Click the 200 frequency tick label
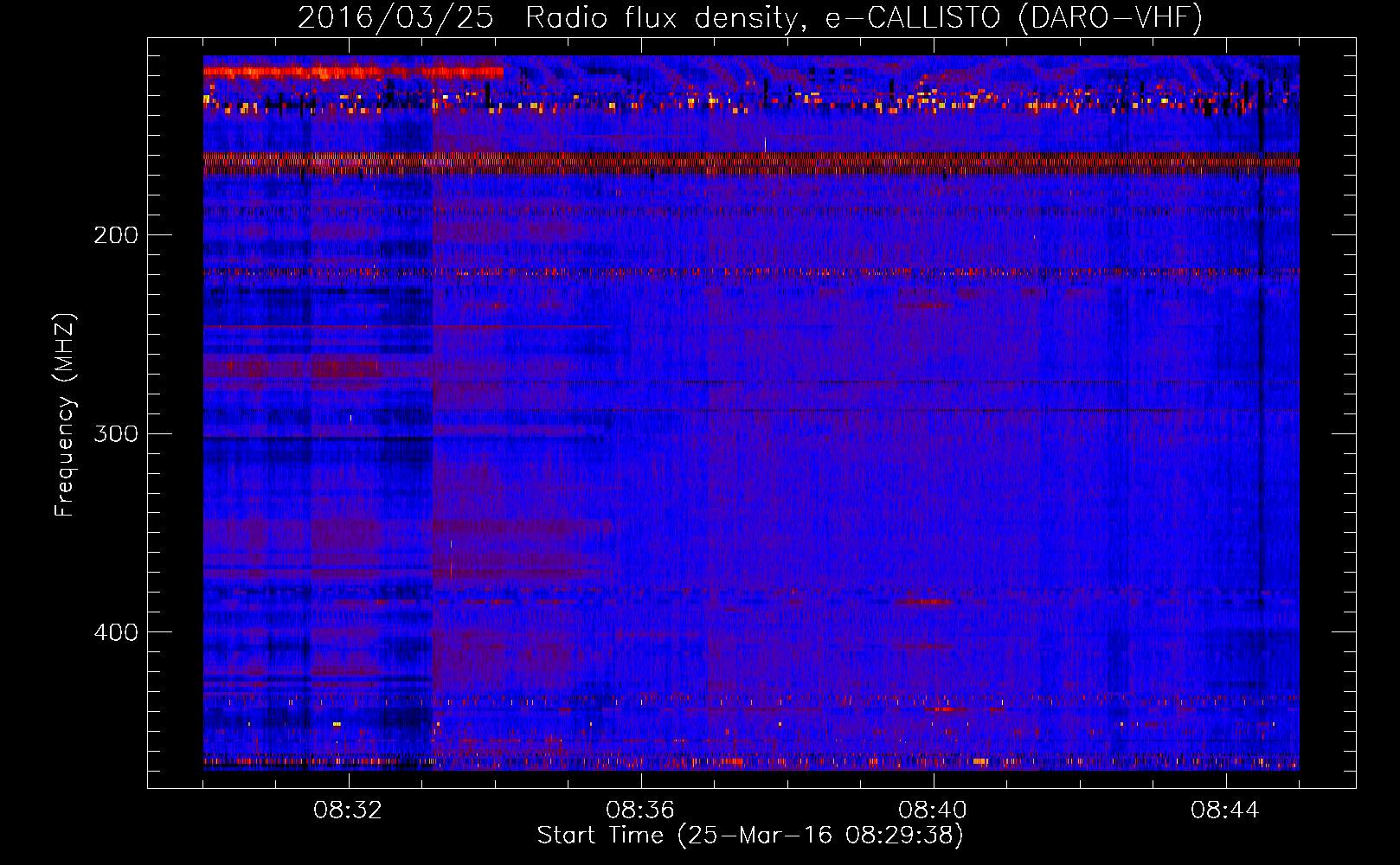1400x865 pixels. coord(116,235)
